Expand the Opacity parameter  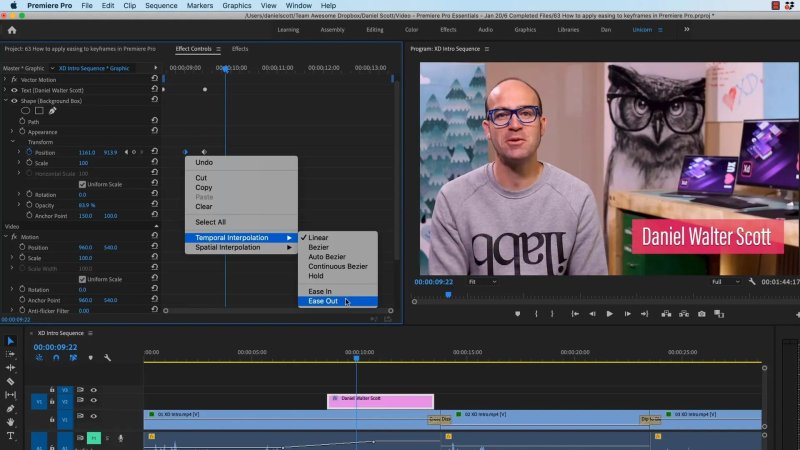pos(19,205)
